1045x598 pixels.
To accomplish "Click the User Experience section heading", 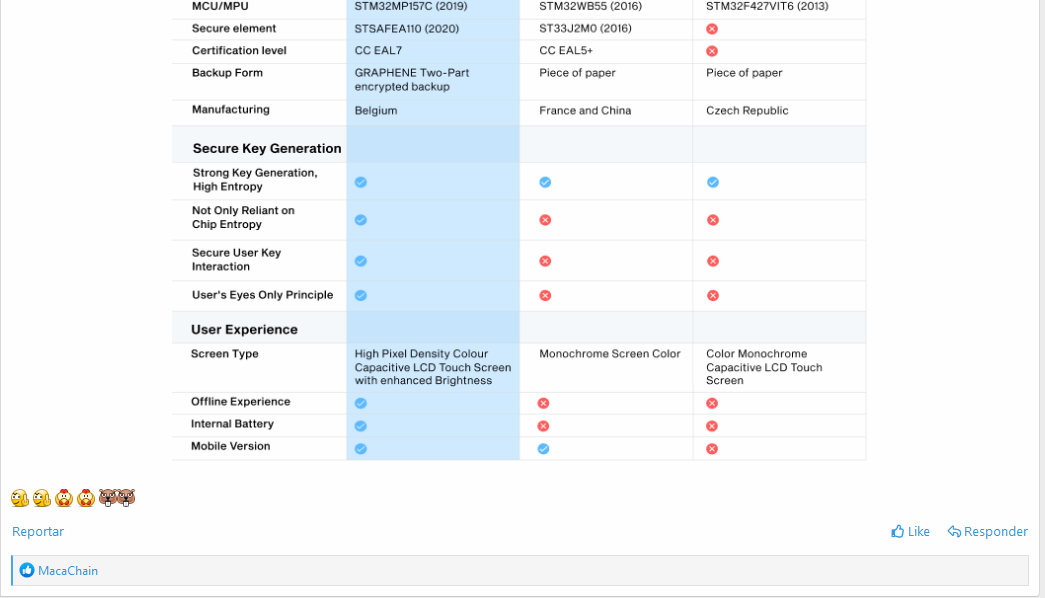I will (x=244, y=329).
